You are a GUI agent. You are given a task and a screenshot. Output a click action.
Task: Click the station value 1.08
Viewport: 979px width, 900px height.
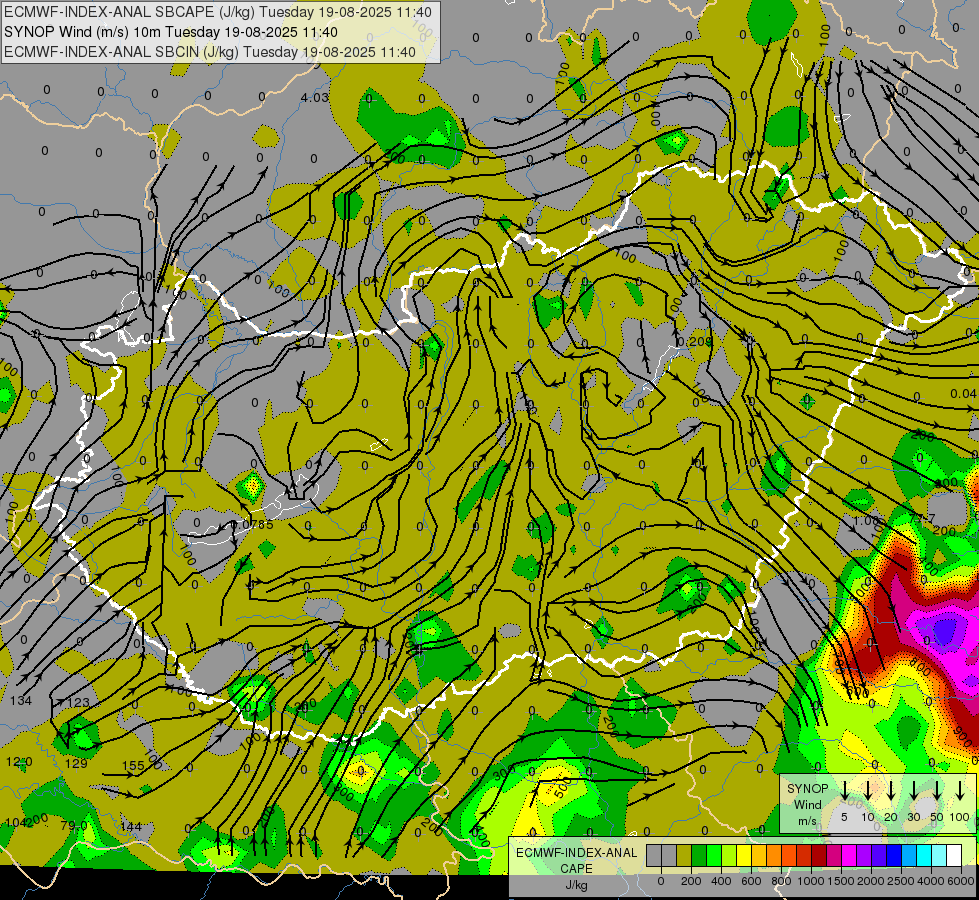pyautogui.click(x=866, y=520)
